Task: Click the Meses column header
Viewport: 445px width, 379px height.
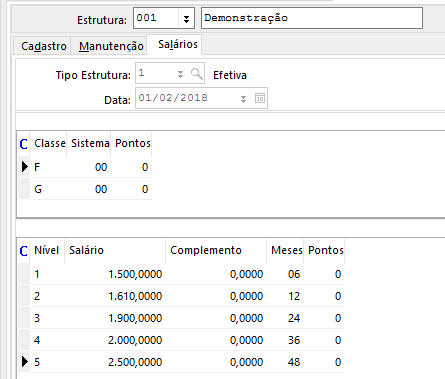Action: pos(286,250)
